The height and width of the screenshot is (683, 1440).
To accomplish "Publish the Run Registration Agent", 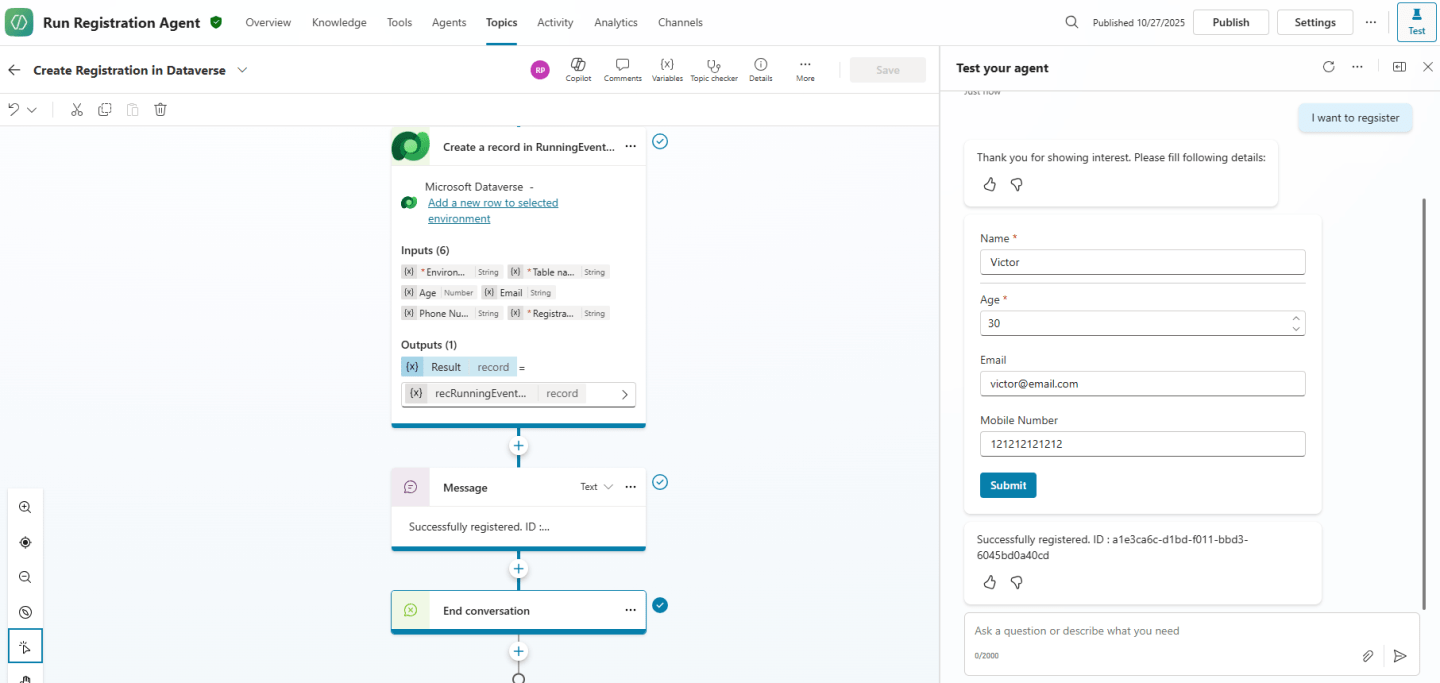I will click(x=1230, y=21).
